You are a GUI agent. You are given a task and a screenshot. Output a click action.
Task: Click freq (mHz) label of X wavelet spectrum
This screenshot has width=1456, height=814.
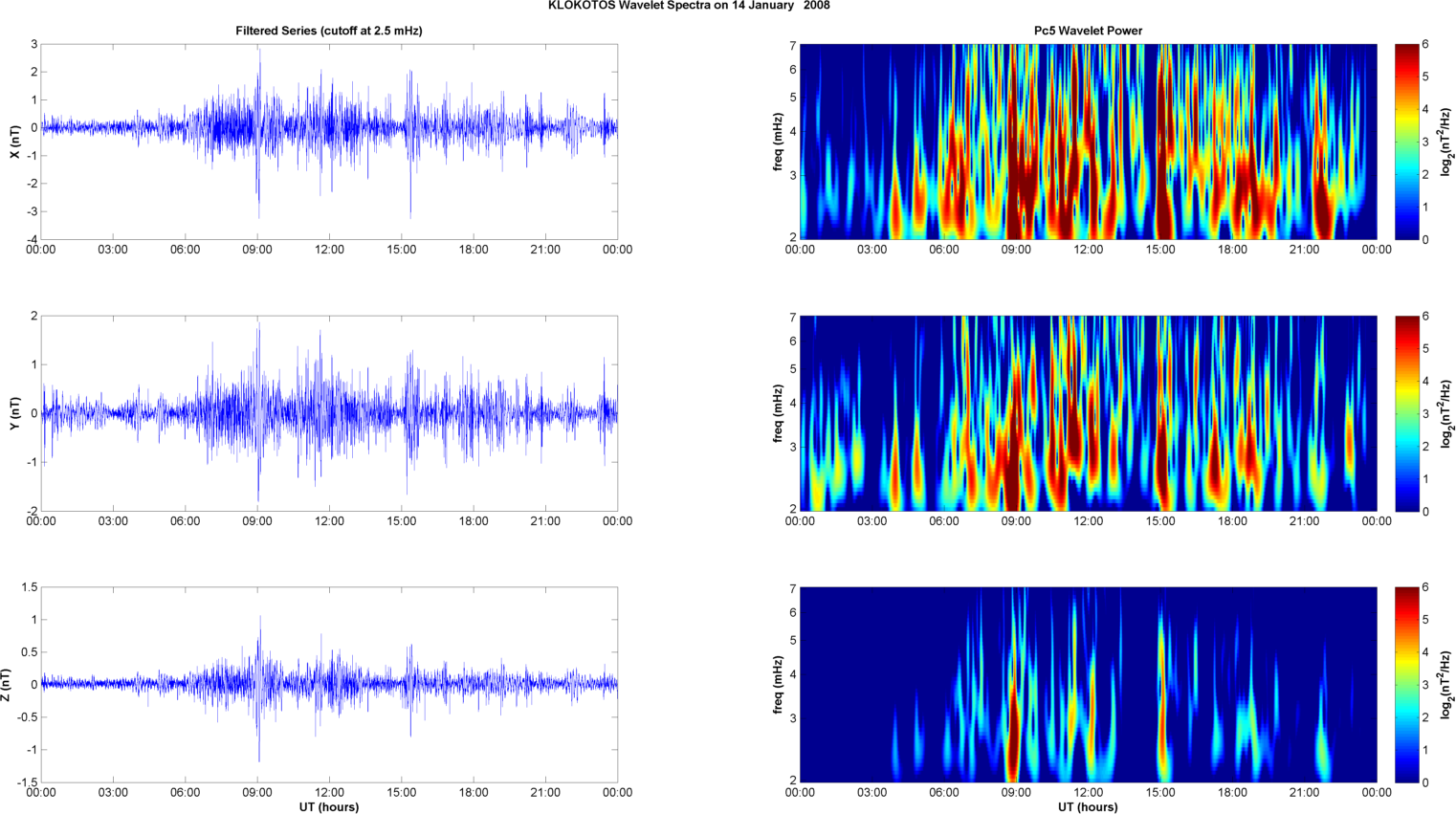tap(779, 142)
